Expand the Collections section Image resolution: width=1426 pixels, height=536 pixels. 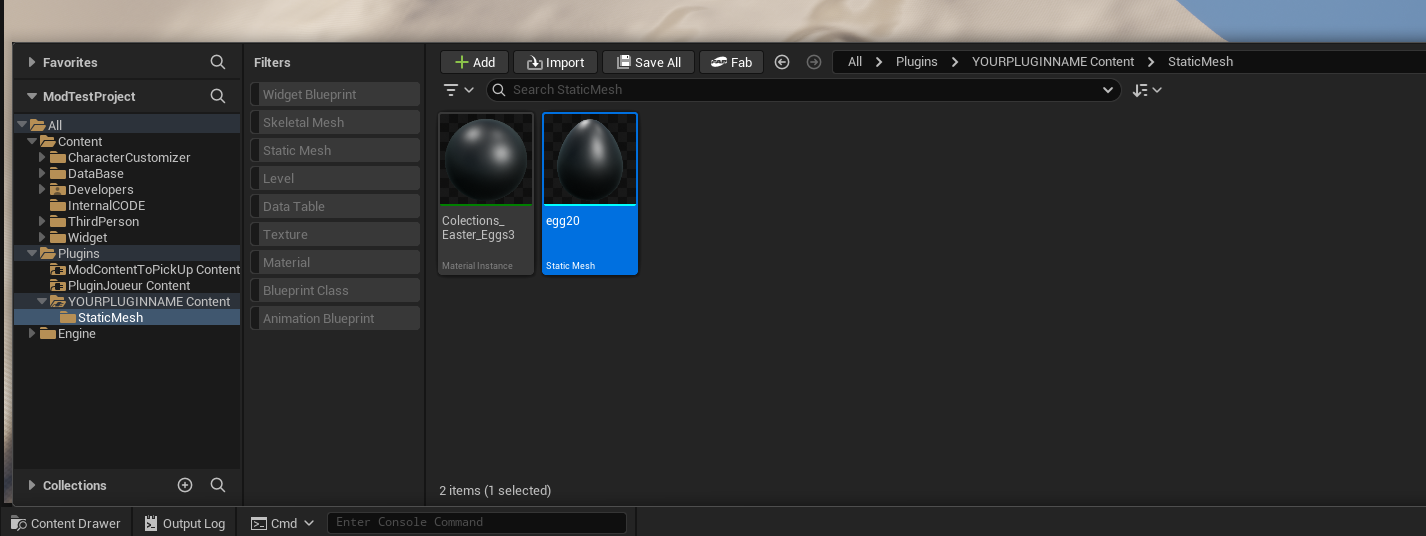tap(32, 485)
